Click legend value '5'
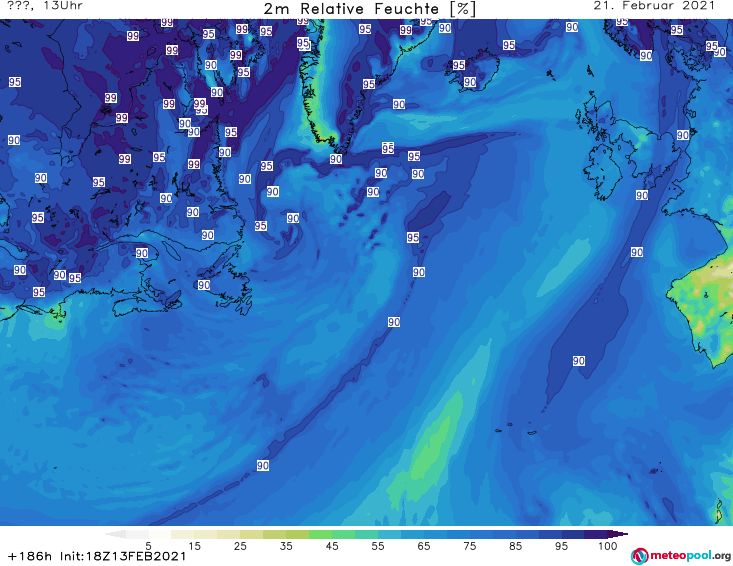 [x=148, y=546]
